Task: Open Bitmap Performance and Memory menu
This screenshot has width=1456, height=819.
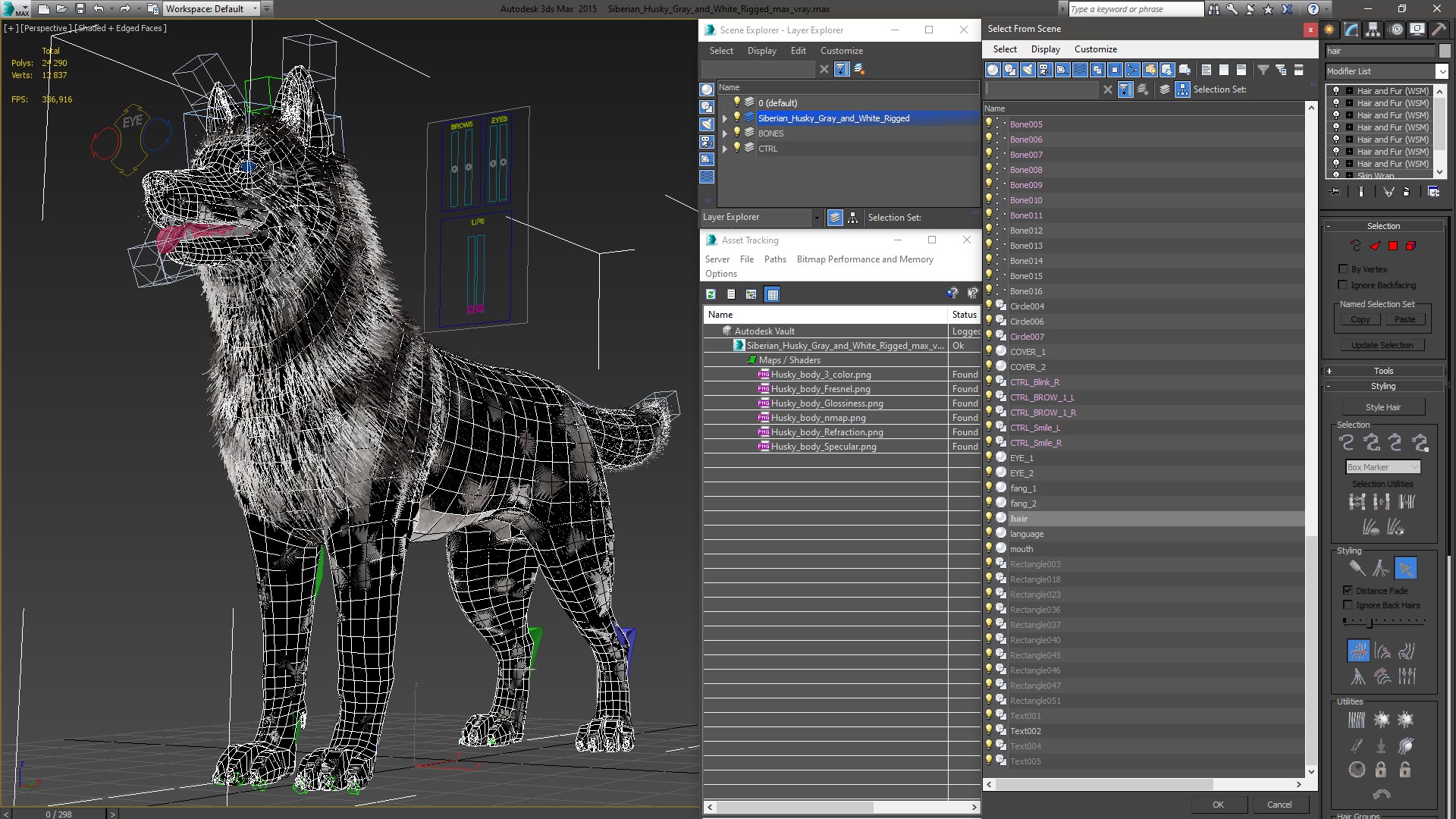Action: coord(864,259)
